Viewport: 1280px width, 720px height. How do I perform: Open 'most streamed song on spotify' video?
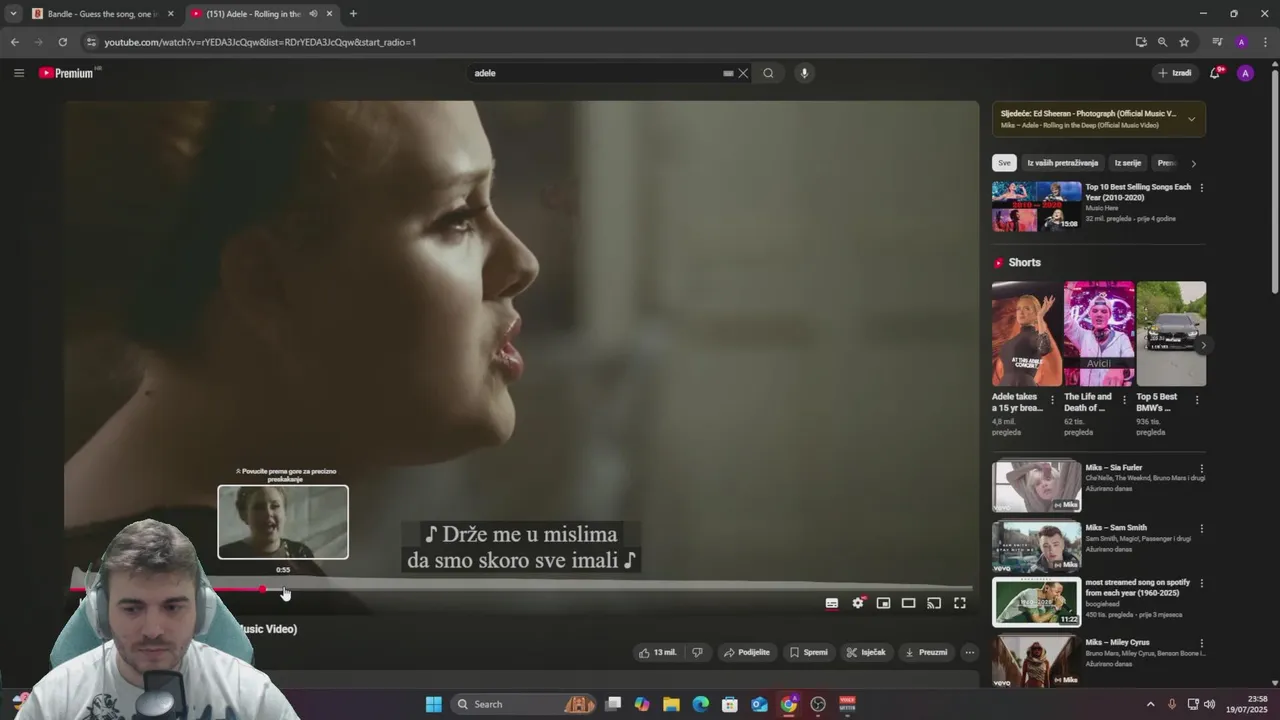(1036, 602)
